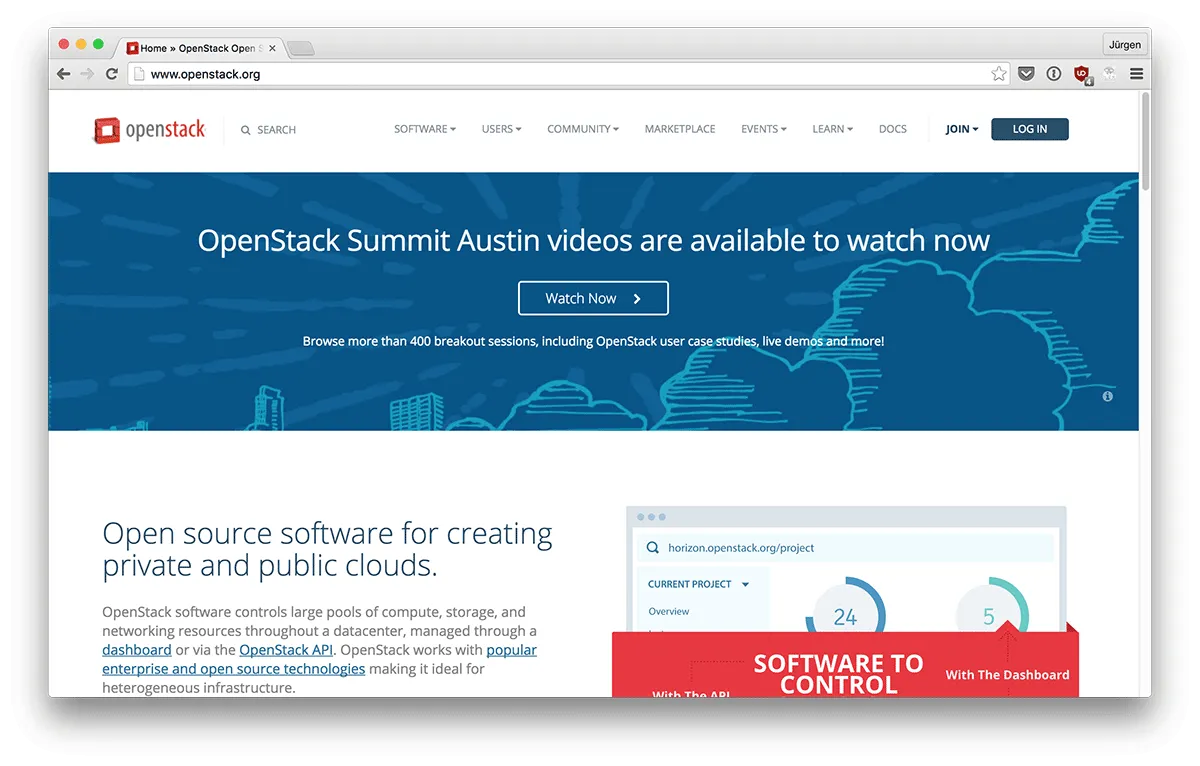The width and height of the screenshot is (1200, 766).
Task: Open the uBlock Origin extension icon
Action: coord(1082,74)
